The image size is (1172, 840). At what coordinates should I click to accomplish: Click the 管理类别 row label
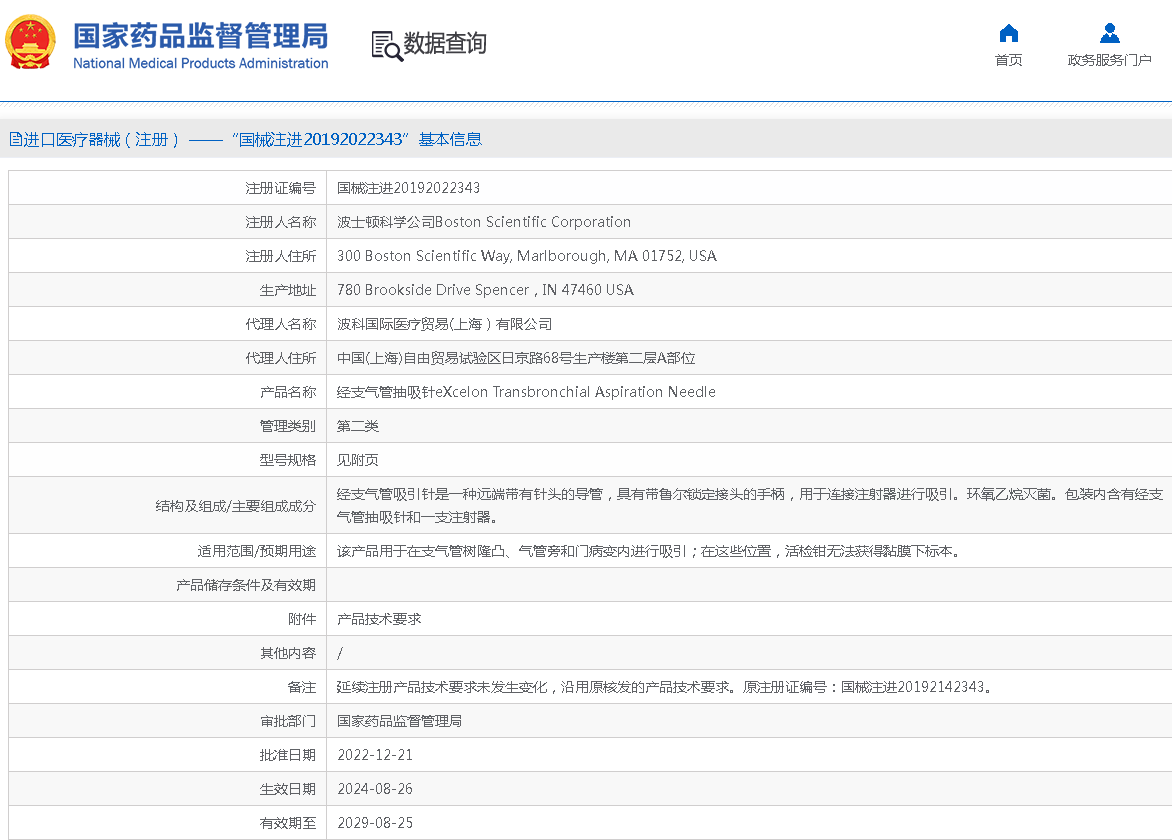pyautogui.click(x=288, y=426)
